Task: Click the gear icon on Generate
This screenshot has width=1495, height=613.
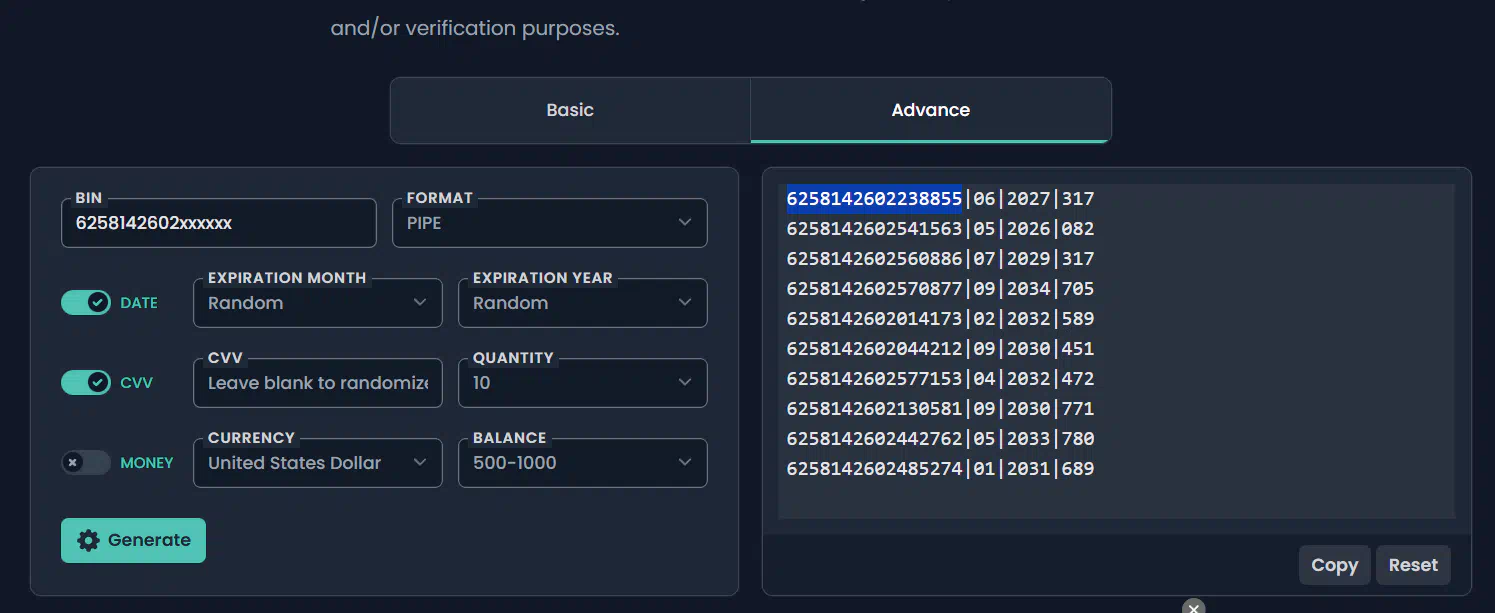Action: 88,540
